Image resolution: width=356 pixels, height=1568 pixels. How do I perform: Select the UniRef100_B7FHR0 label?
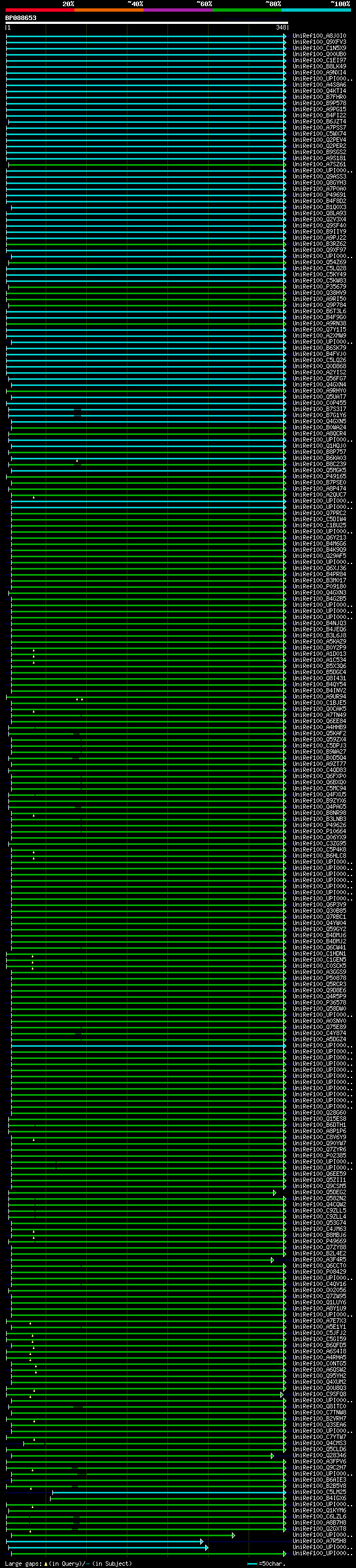319,97
